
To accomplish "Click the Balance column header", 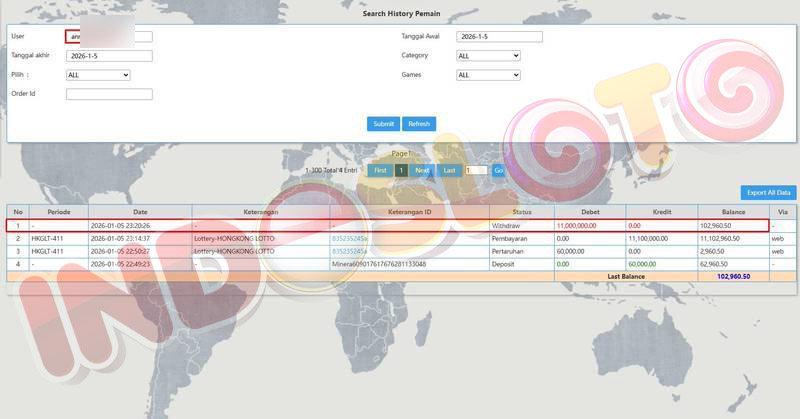I will coord(732,212).
